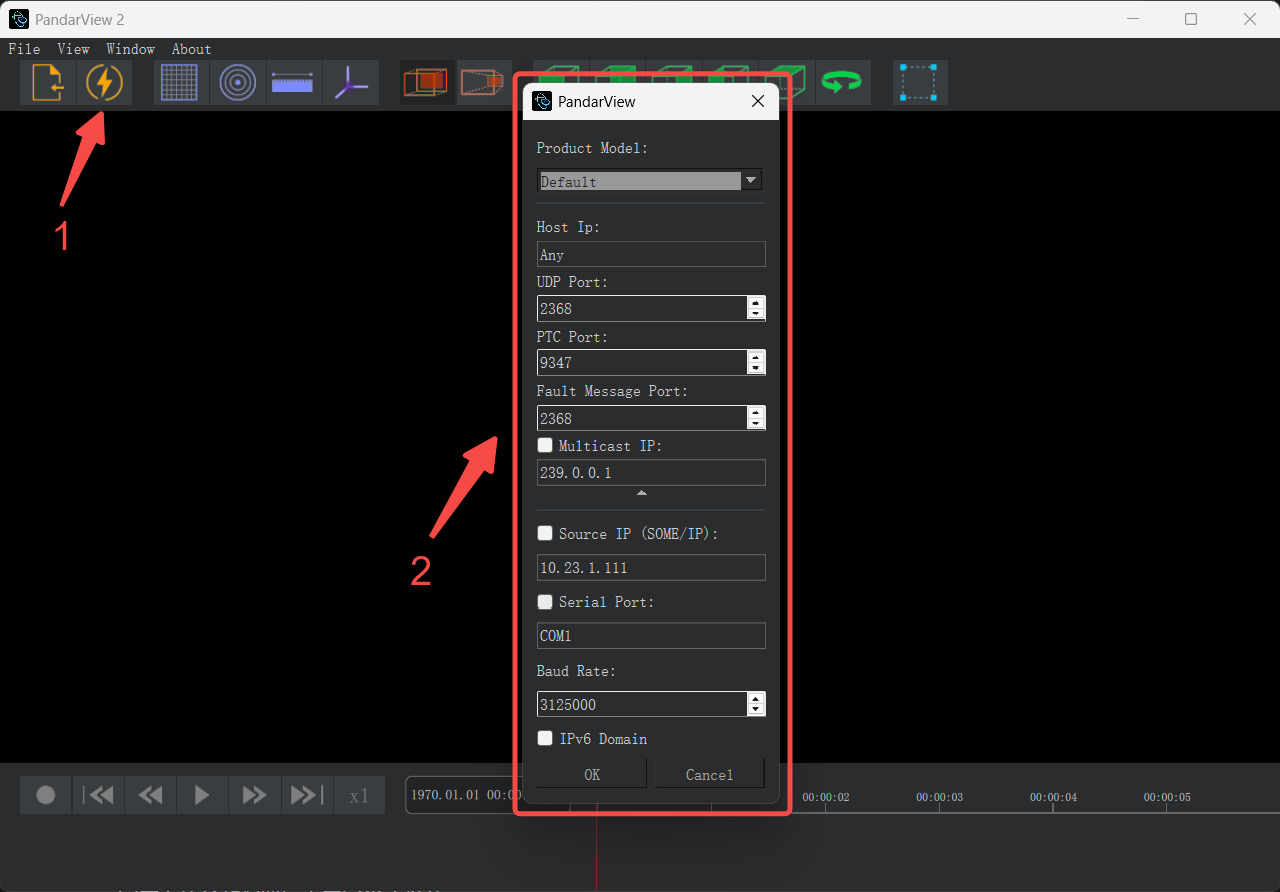1280x892 pixels.
Task: Select the dashed rectangle selection tool
Action: point(919,83)
